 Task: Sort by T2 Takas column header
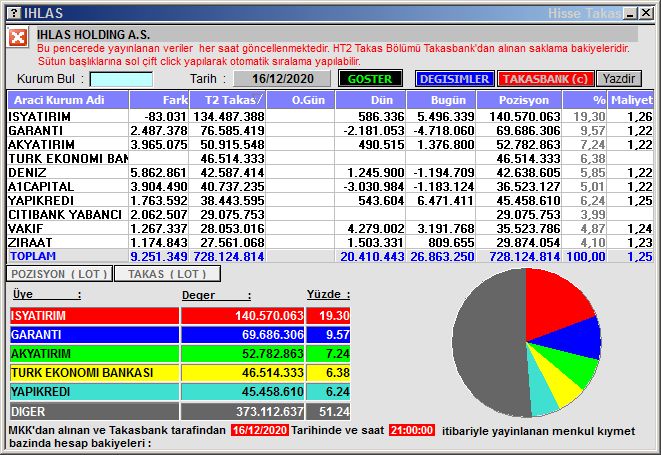(228, 100)
